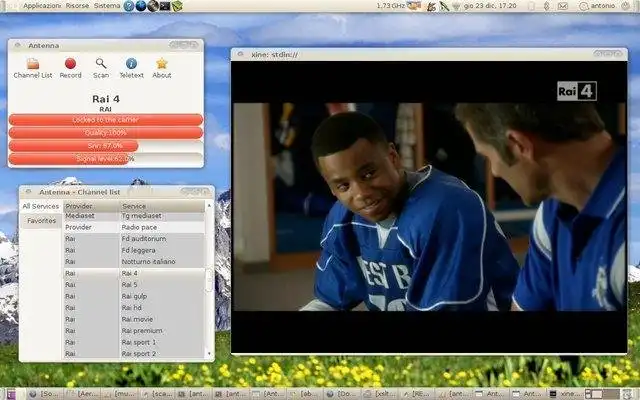Switch to the [ab... taskbar entry
The image size is (640, 400).
pos(305,394)
